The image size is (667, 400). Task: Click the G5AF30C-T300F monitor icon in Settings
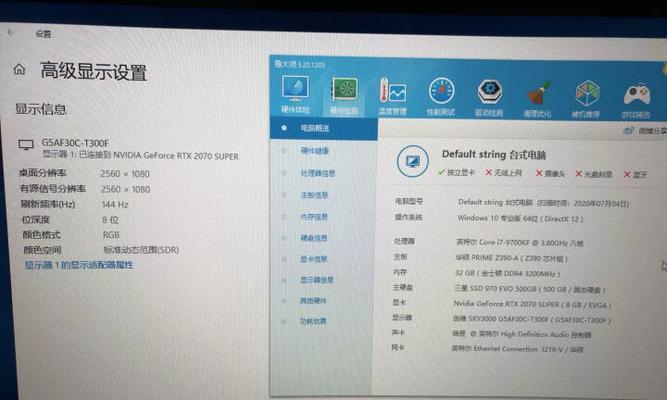26,145
